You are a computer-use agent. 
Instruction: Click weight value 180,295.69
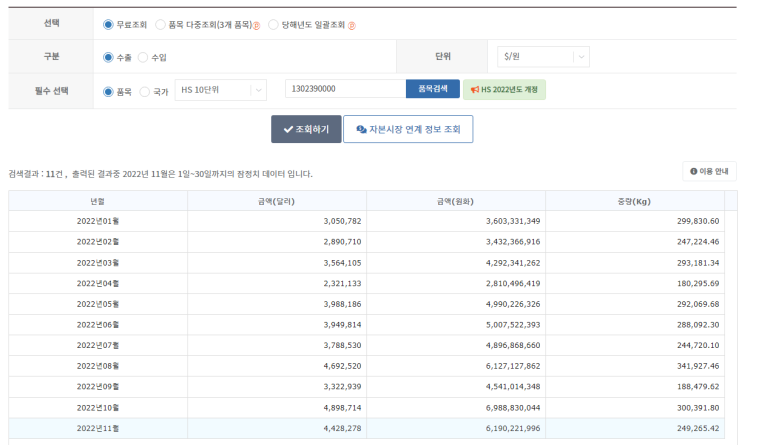tap(698, 283)
